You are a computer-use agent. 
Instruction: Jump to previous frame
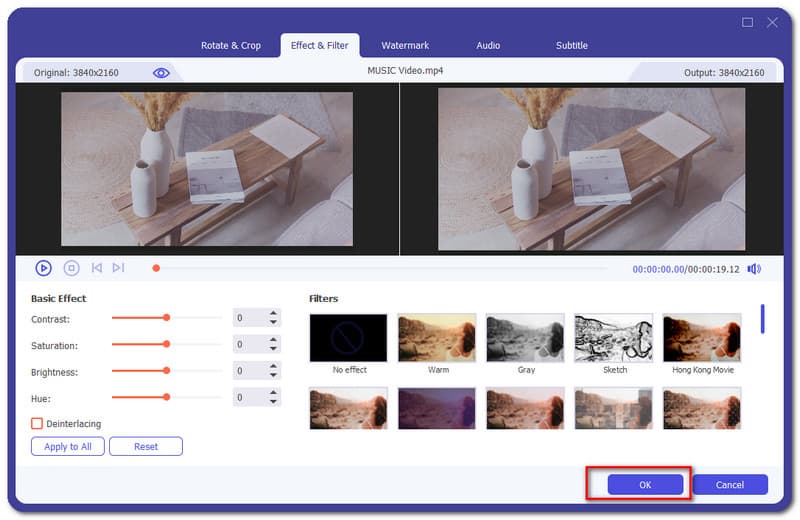(x=96, y=268)
